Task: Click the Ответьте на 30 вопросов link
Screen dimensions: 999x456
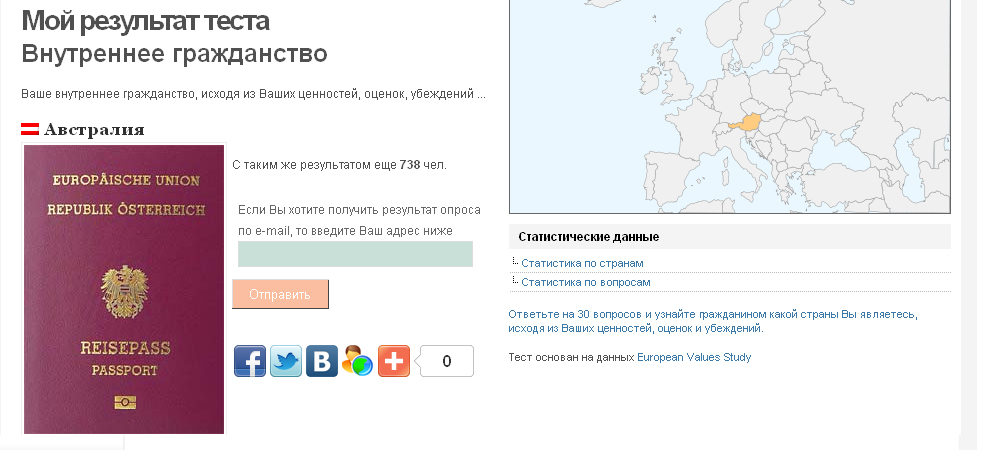Action: coord(711,314)
